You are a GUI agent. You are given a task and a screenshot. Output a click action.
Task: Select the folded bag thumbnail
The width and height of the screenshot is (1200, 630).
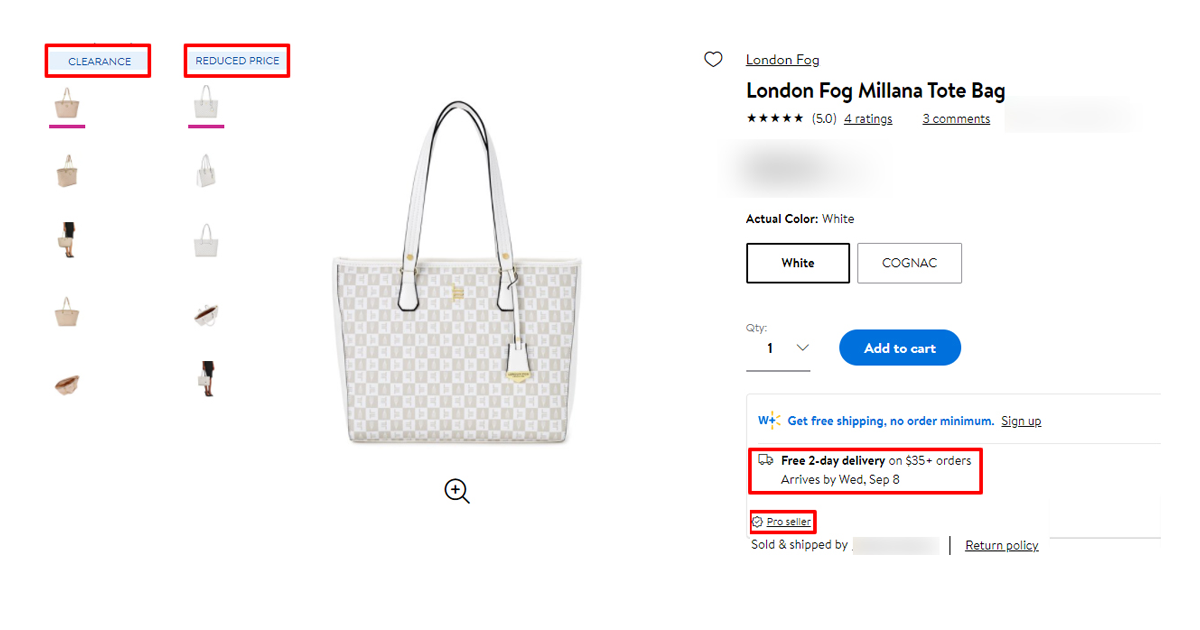(x=66, y=380)
